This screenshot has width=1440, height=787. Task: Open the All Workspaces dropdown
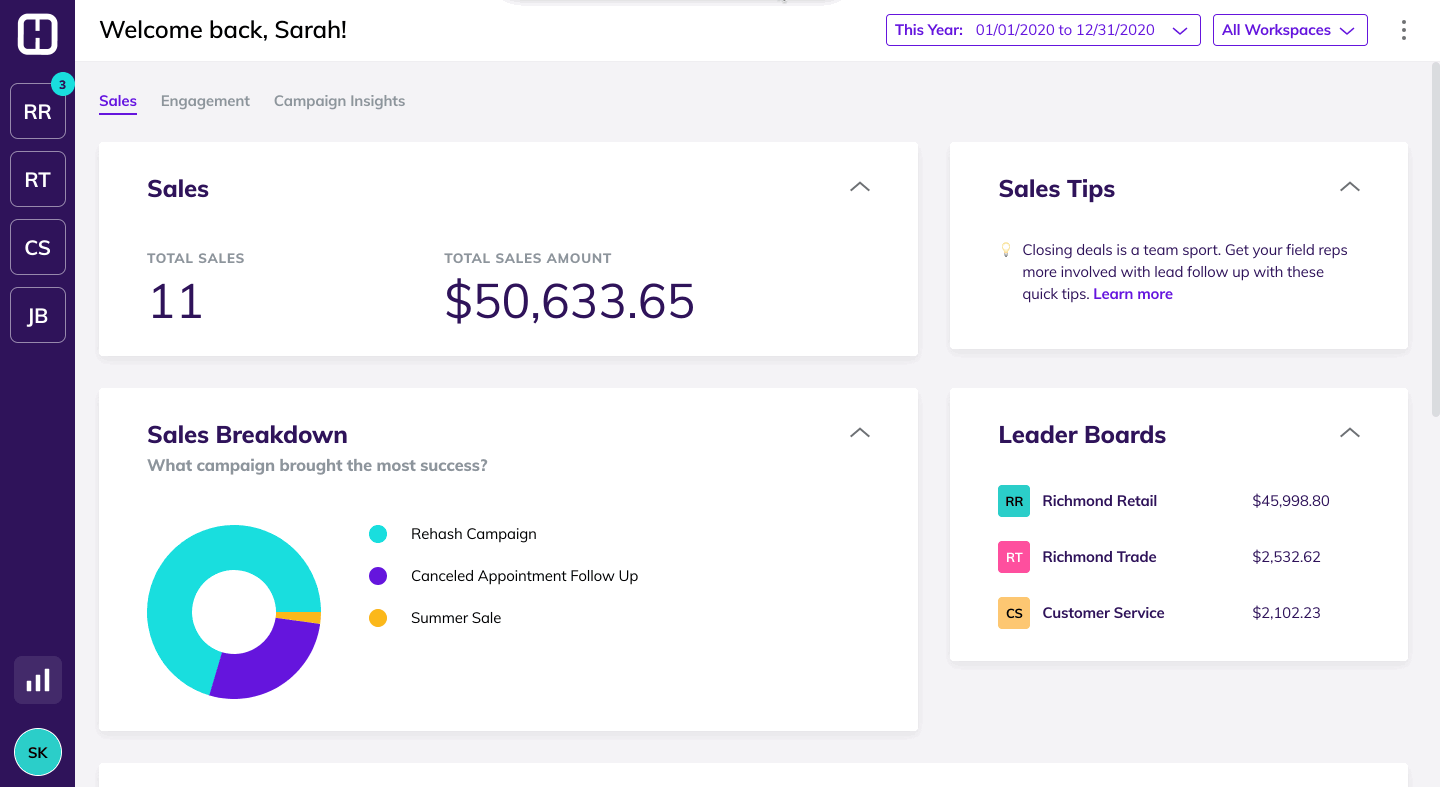click(1289, 30)
